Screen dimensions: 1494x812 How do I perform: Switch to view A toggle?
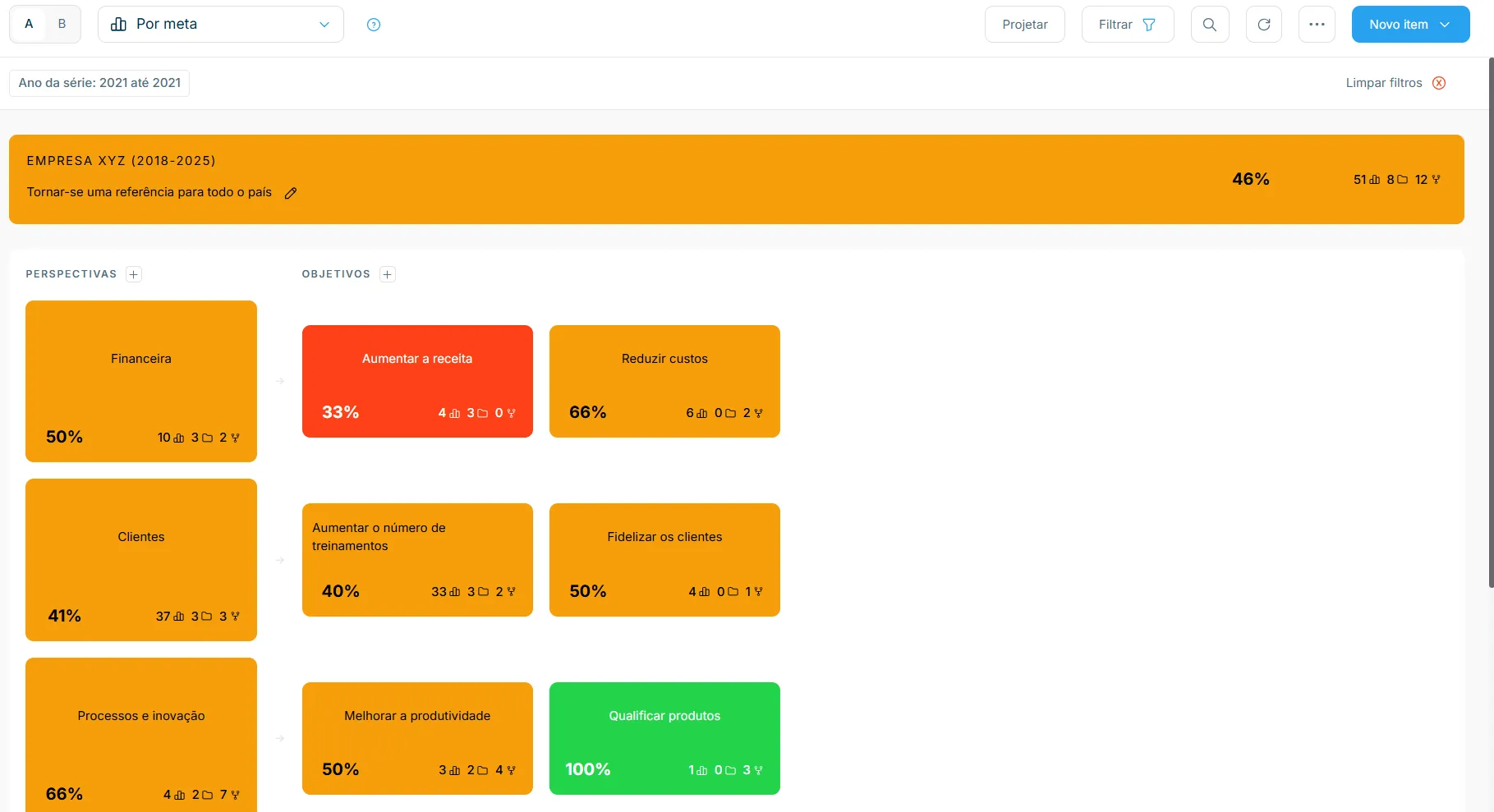tap(29, 24)
